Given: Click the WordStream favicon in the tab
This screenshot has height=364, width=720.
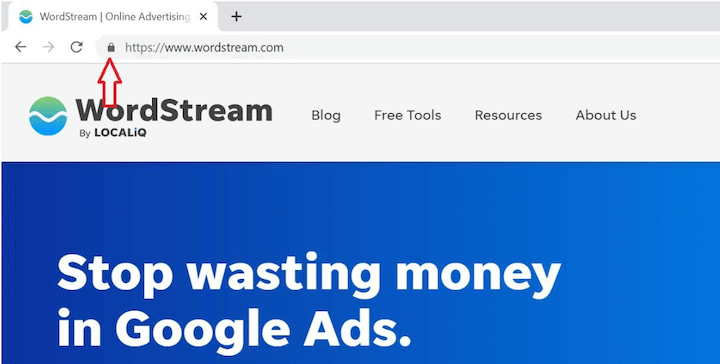Looking at the screenshot, I should tap(26, 17).
